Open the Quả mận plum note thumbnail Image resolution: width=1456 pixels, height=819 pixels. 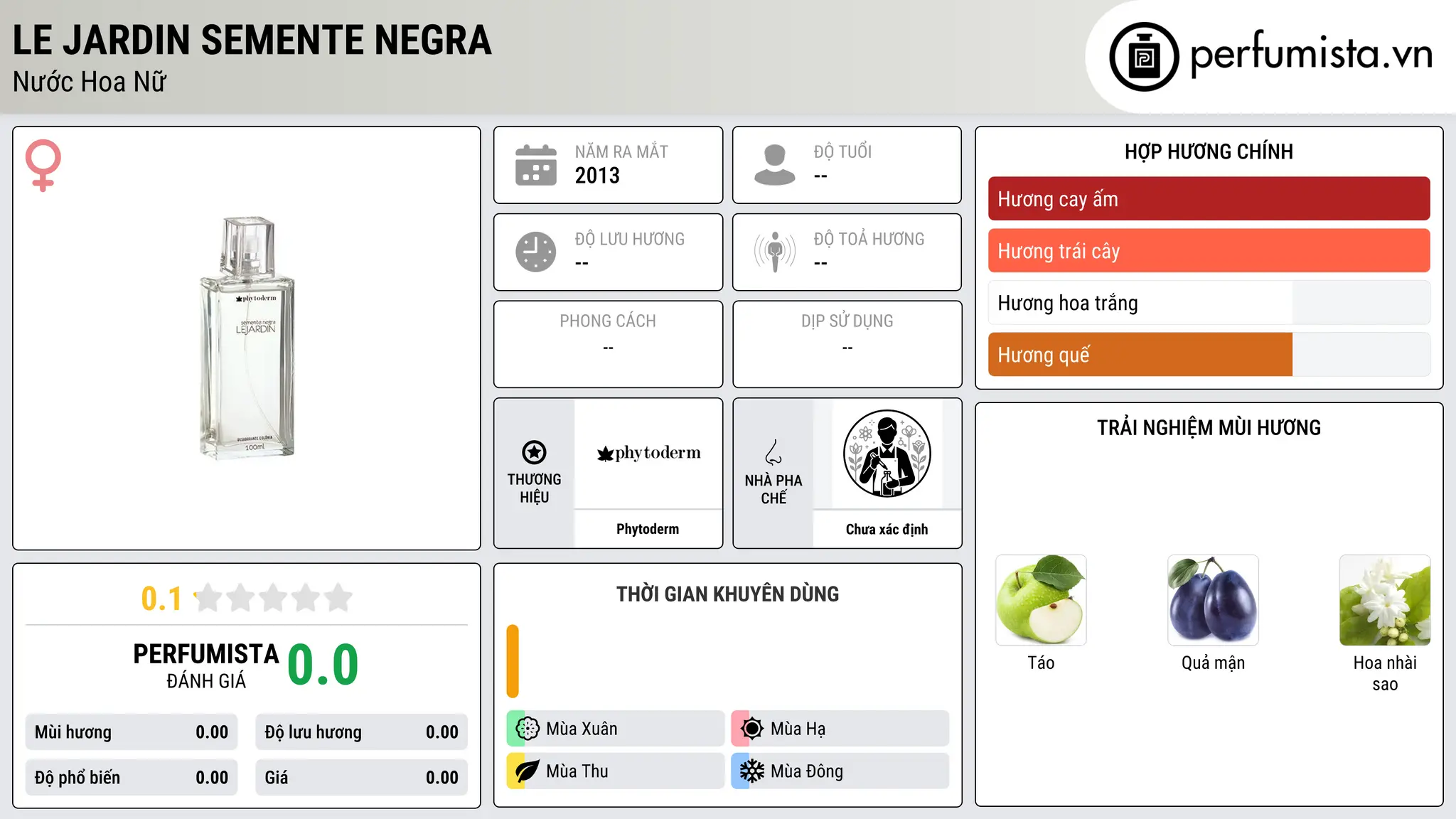[x=1213, y=600]
